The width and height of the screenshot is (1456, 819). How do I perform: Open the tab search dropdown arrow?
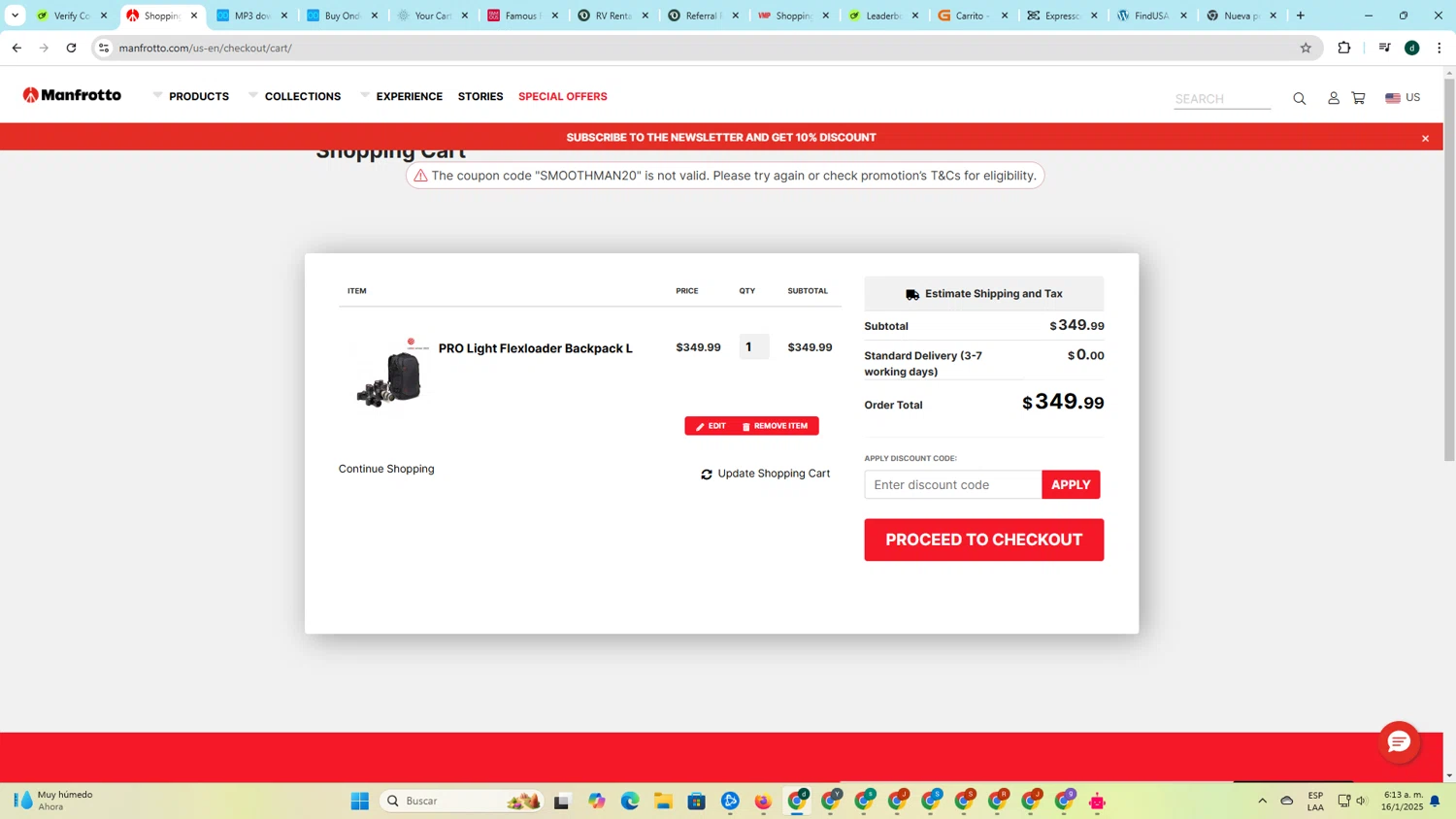coord(15,16)
